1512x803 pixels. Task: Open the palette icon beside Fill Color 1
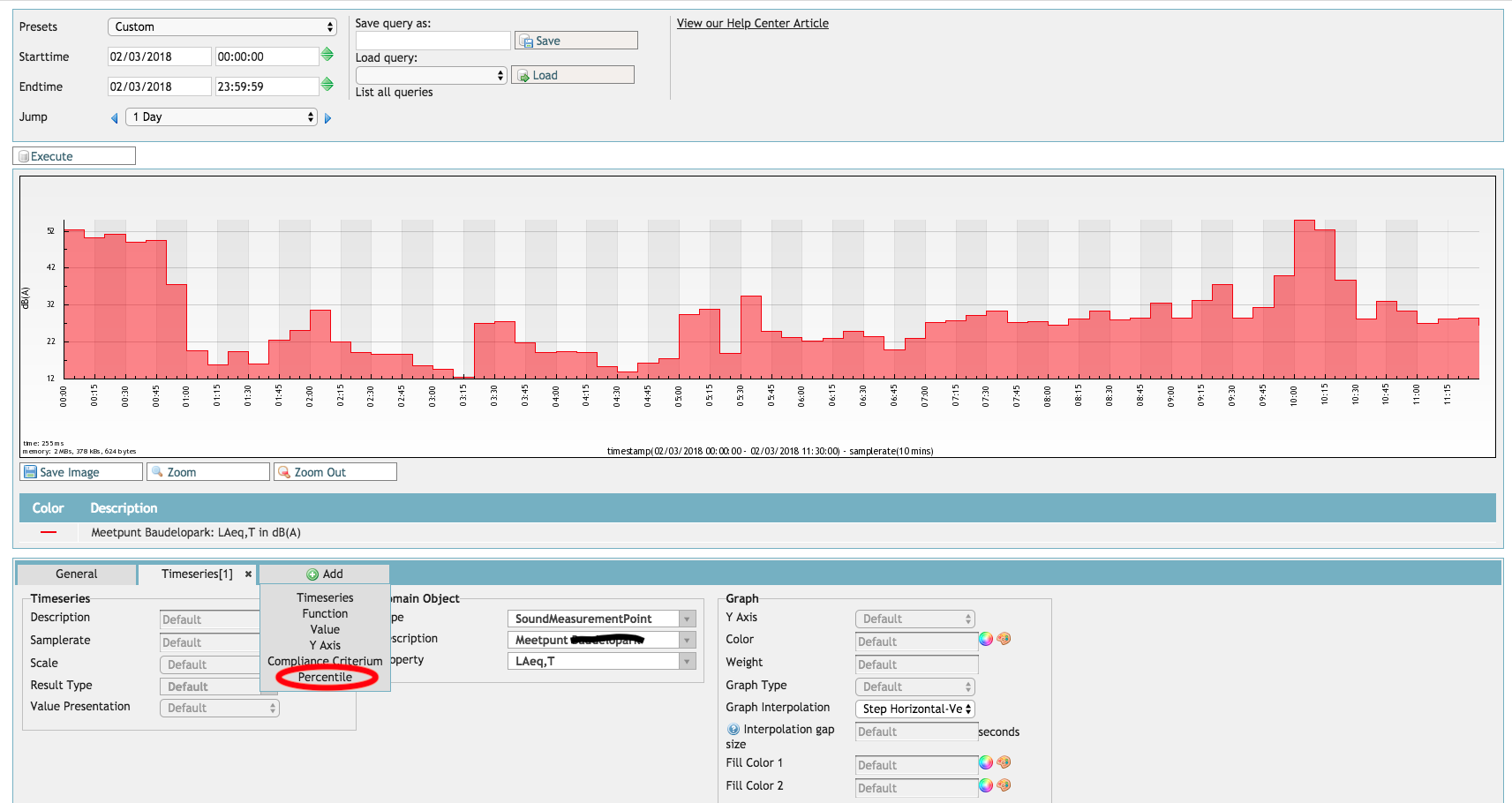(1004, 762)
